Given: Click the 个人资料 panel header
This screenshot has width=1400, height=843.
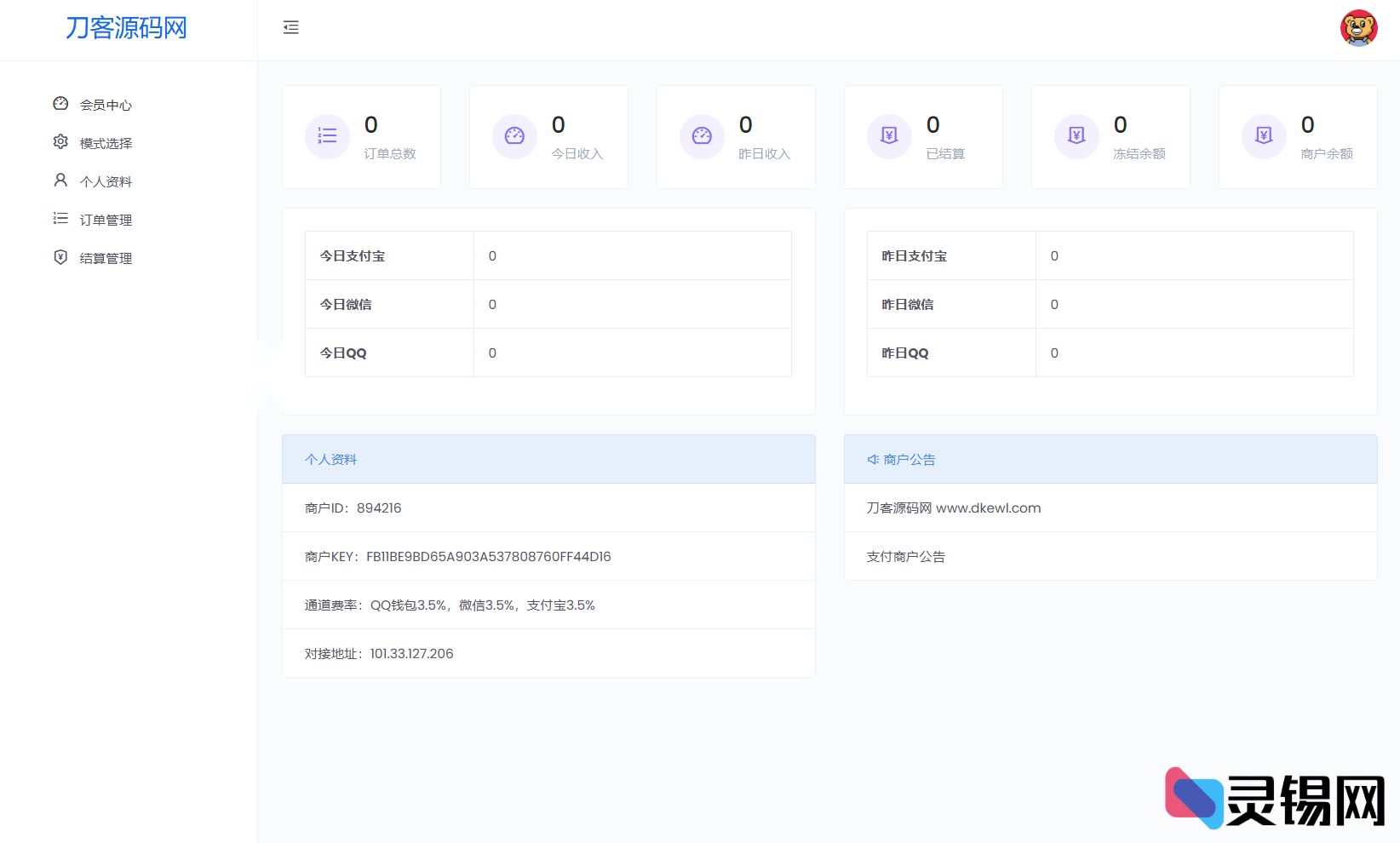Looking at the screenshot, I should [330, 459].
